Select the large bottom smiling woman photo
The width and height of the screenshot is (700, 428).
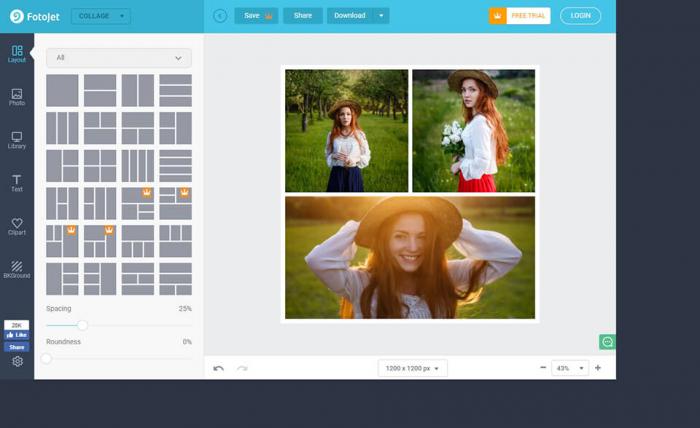410,257
